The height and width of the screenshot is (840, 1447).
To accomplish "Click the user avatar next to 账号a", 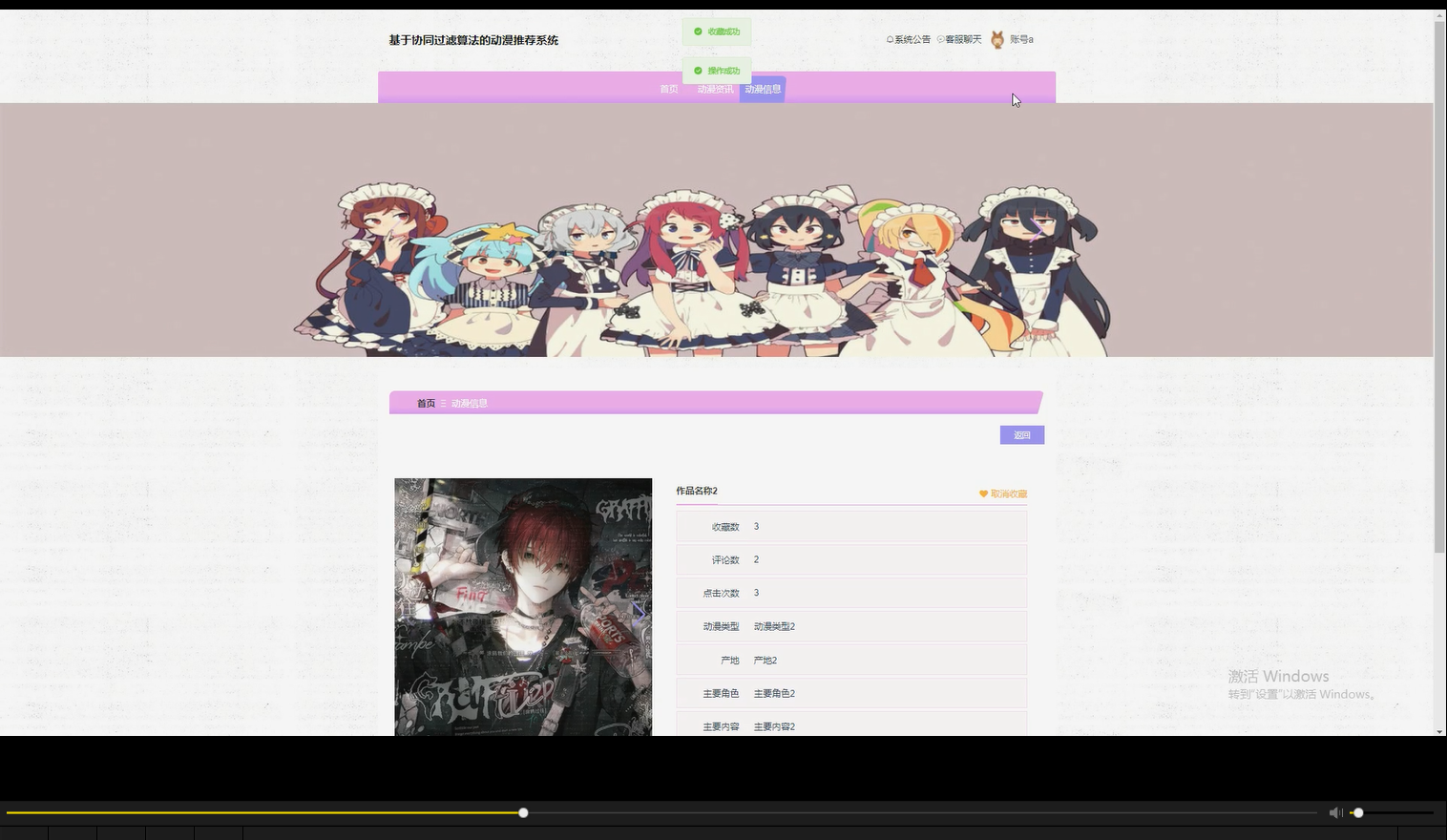I will tap(996, 39).
